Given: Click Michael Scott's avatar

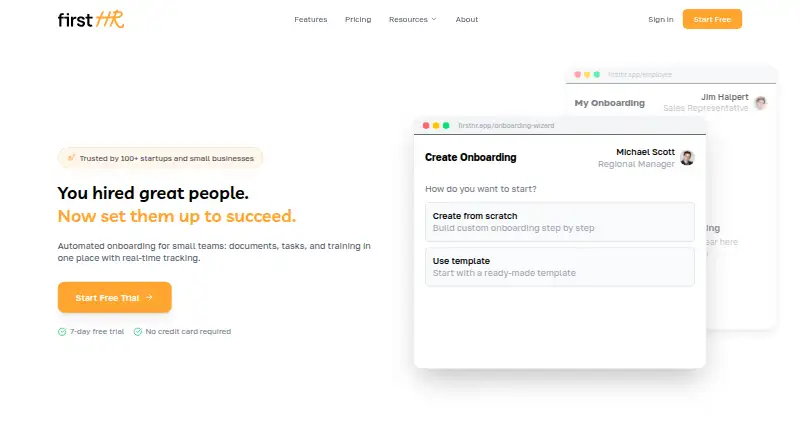Looking at the screenshot, I should (x=687, y=158).
